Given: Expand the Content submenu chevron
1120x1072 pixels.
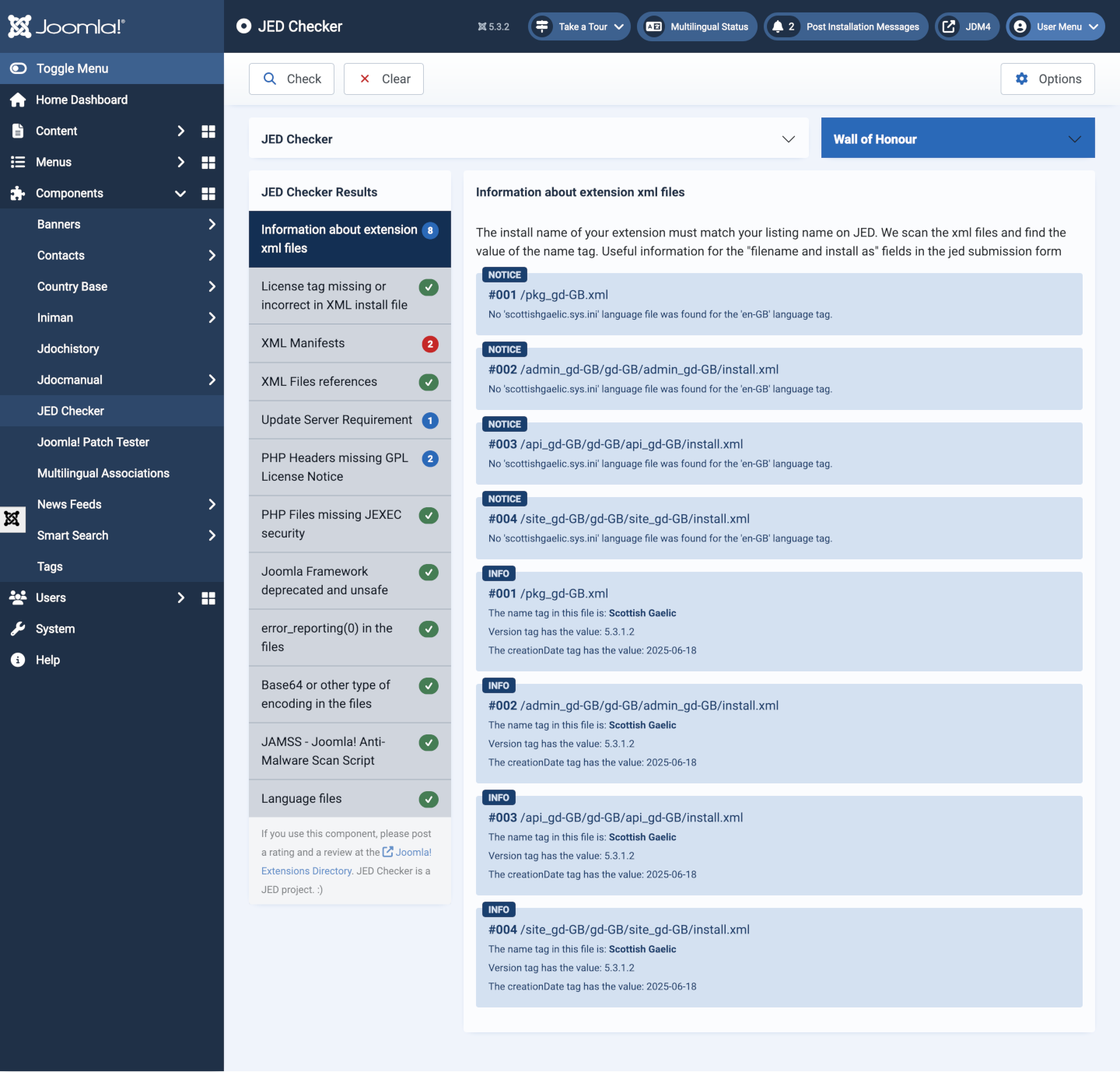Looking at the screenshot, I should [x=180, y=131].
